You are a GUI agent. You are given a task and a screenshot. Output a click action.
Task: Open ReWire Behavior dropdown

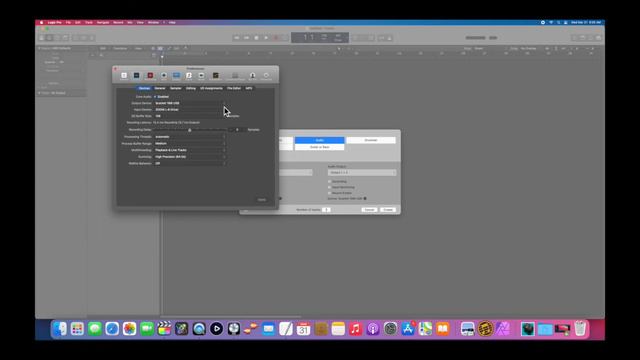click(x=189, y=163)
